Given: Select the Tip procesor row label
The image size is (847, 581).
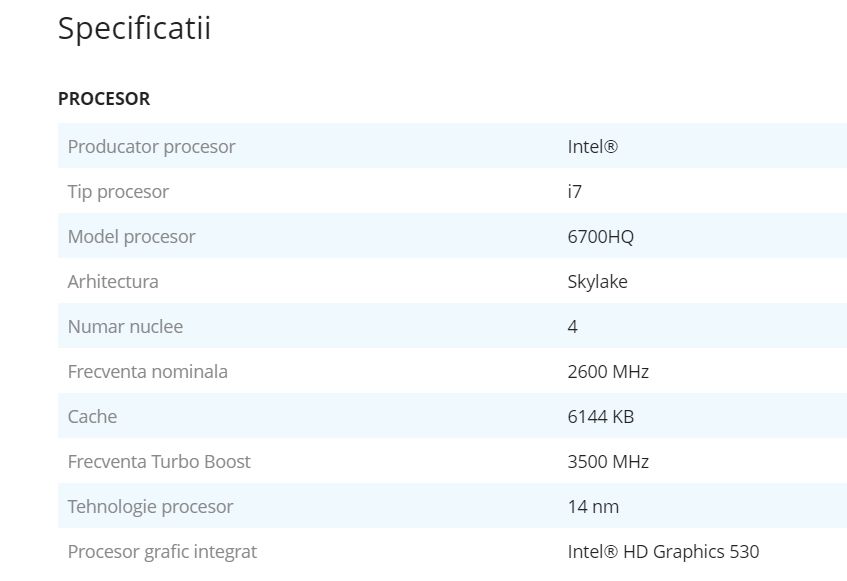Looking at the screenshot, I should tap(118, 192).
